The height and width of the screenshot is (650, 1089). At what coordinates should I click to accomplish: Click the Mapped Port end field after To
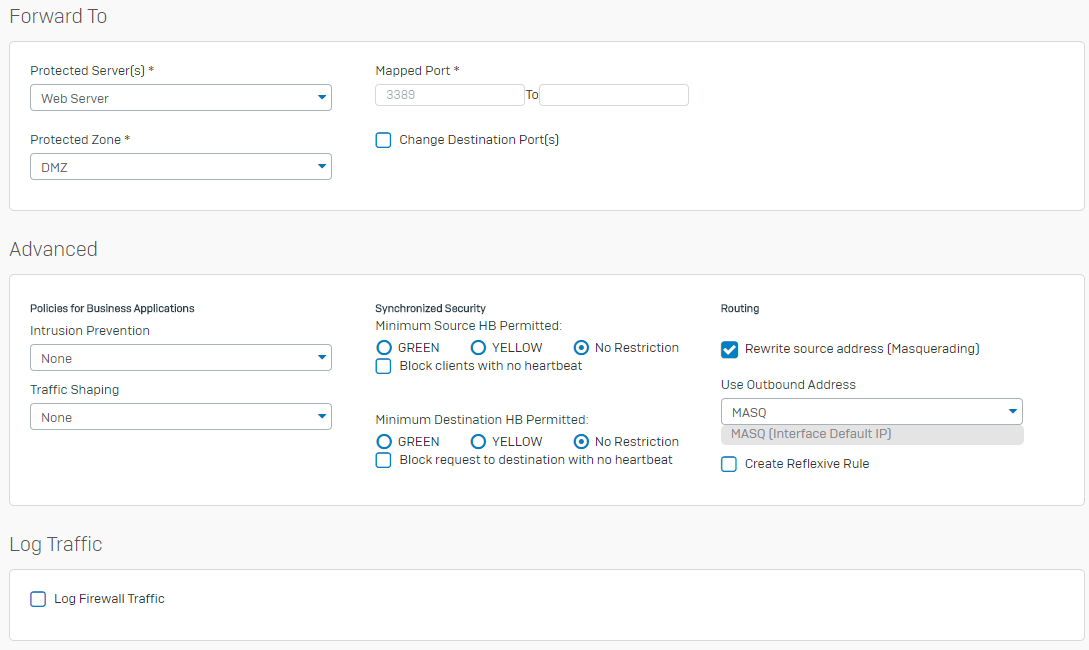click(x=614, y=95)
